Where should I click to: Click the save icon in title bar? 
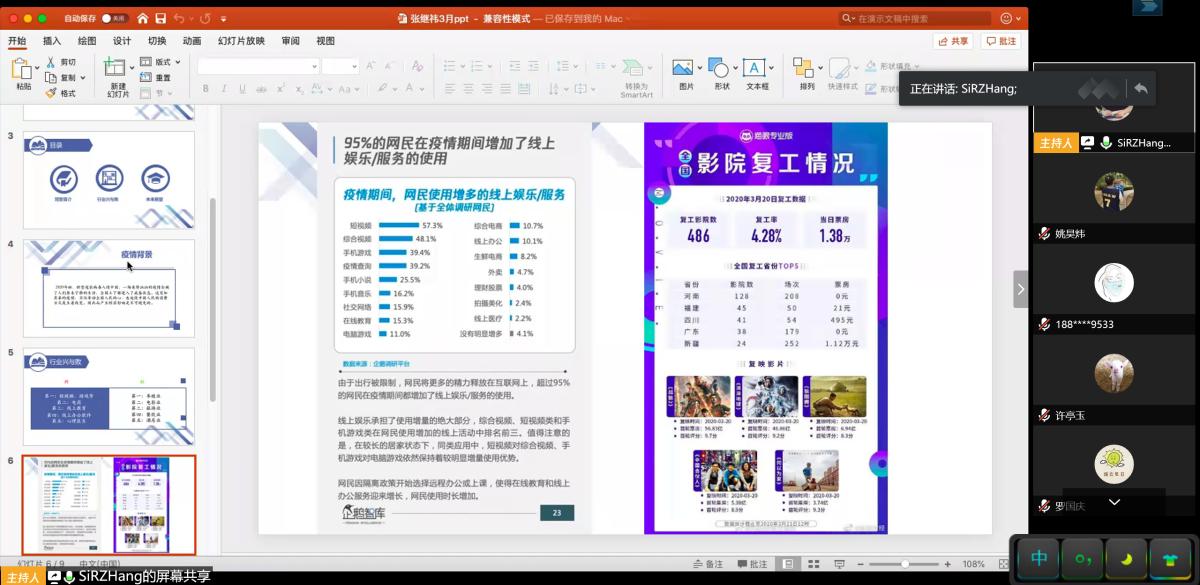(x=158, y=18)
